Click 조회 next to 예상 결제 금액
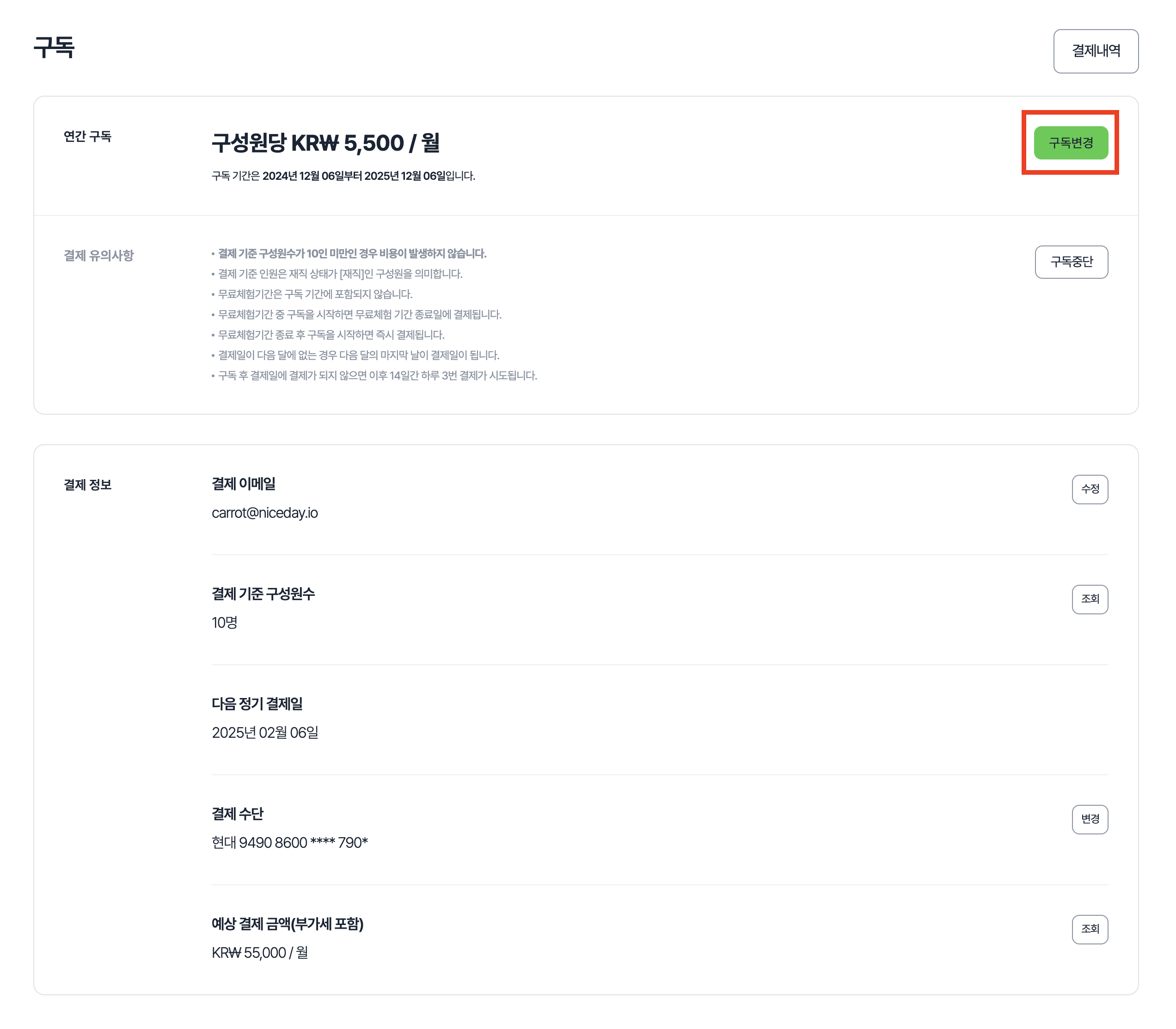 [x=1089, y=929]
